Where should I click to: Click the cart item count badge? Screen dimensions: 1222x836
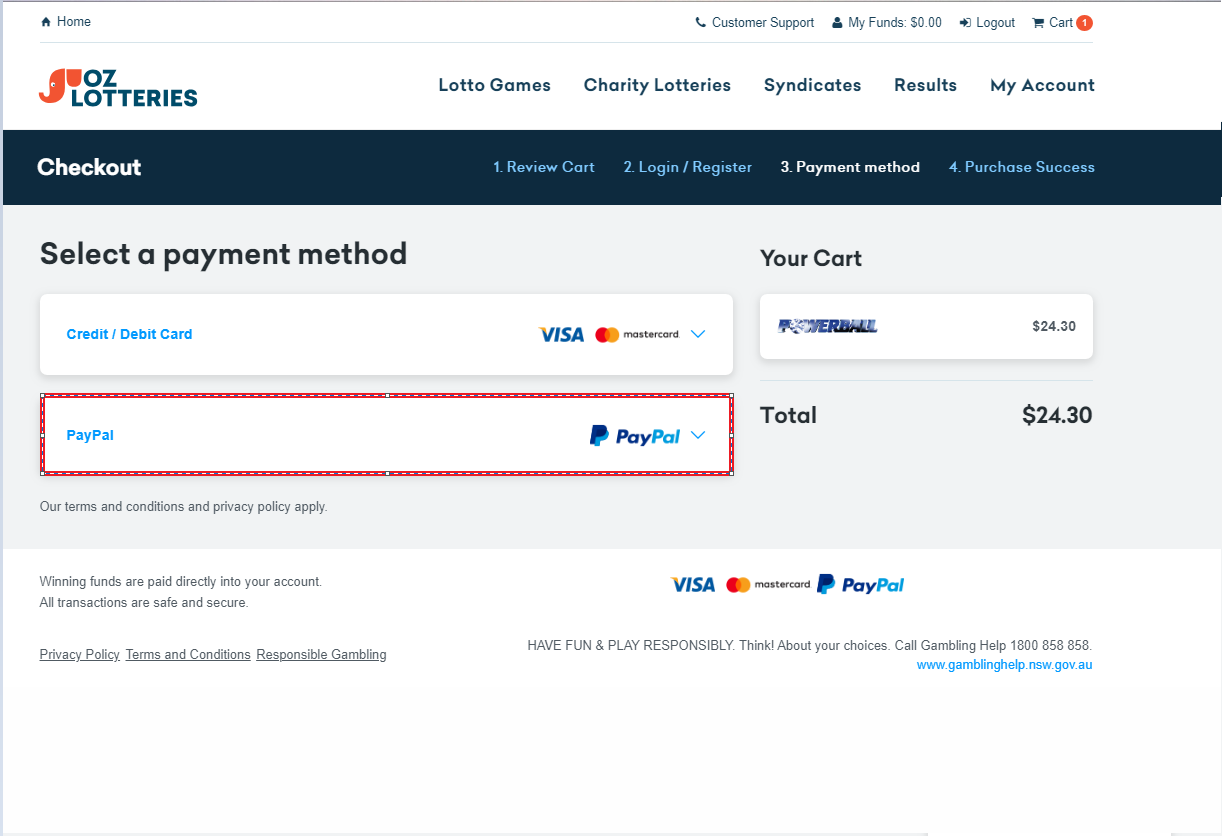point(1084,23)
